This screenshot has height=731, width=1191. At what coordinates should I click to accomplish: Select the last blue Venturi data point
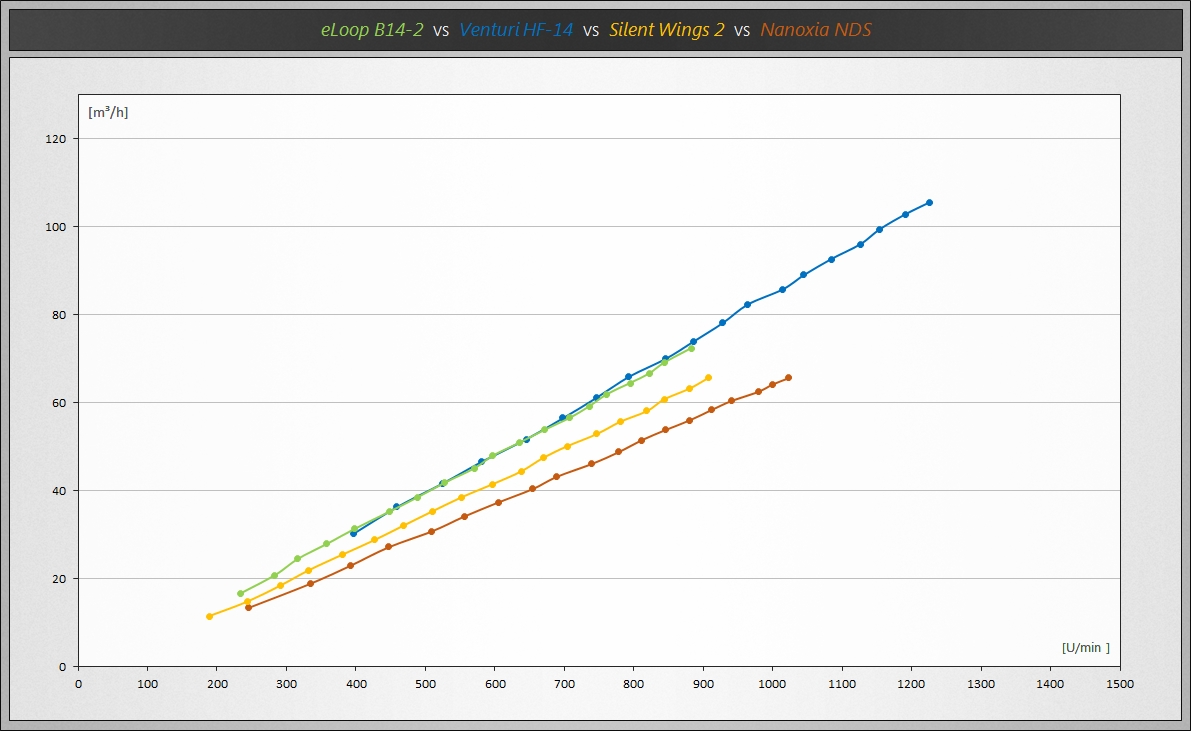click(930, 203)
